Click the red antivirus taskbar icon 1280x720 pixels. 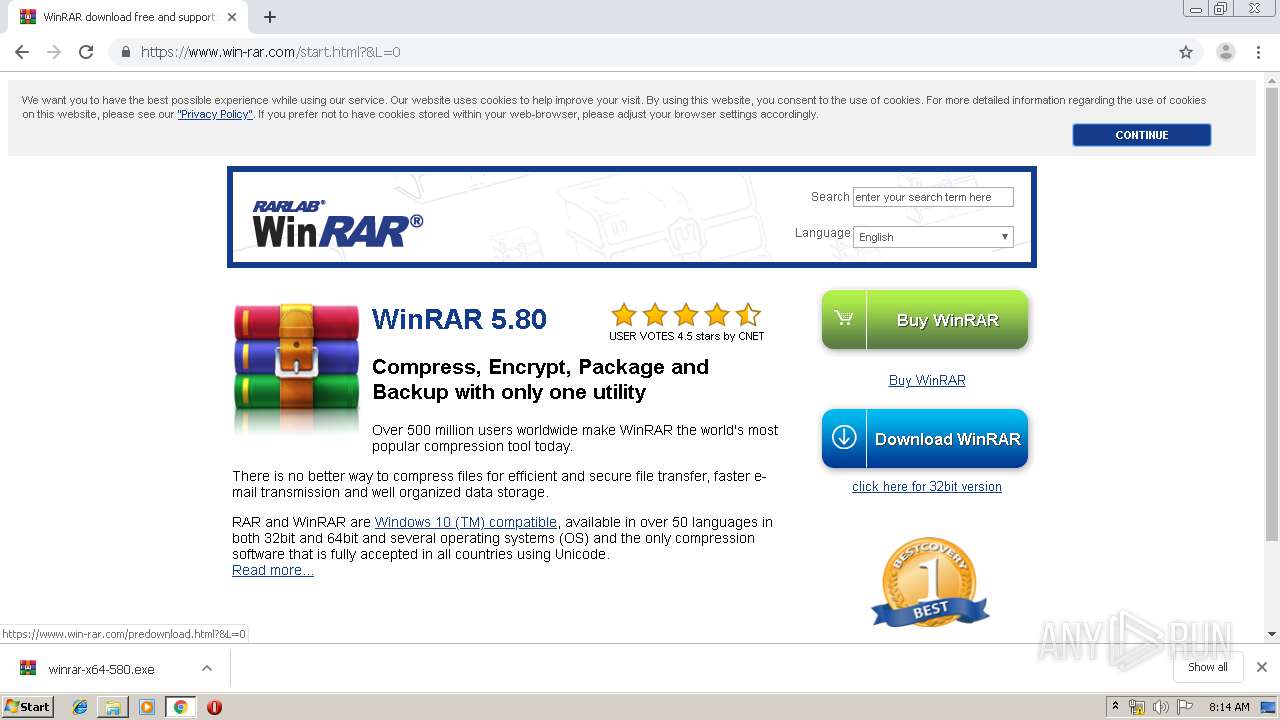pyautogui.click(x=214, y=707)
